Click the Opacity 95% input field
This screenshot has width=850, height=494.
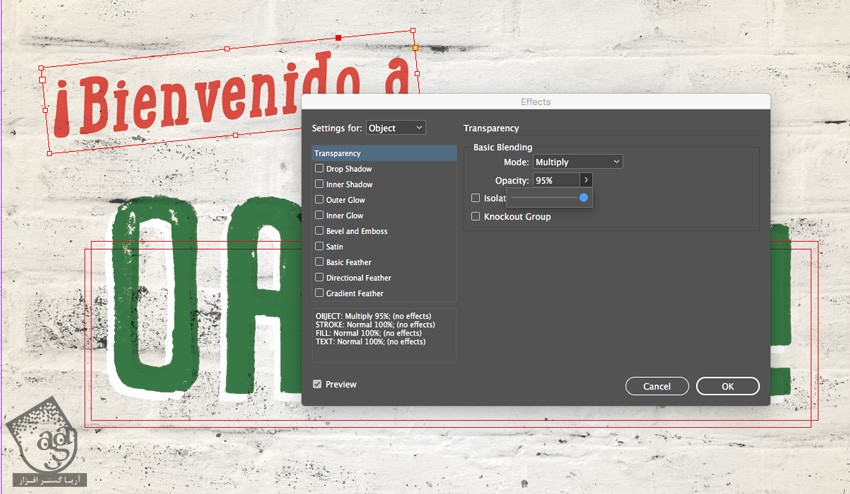pyautogui.click(x=555, y=180)
